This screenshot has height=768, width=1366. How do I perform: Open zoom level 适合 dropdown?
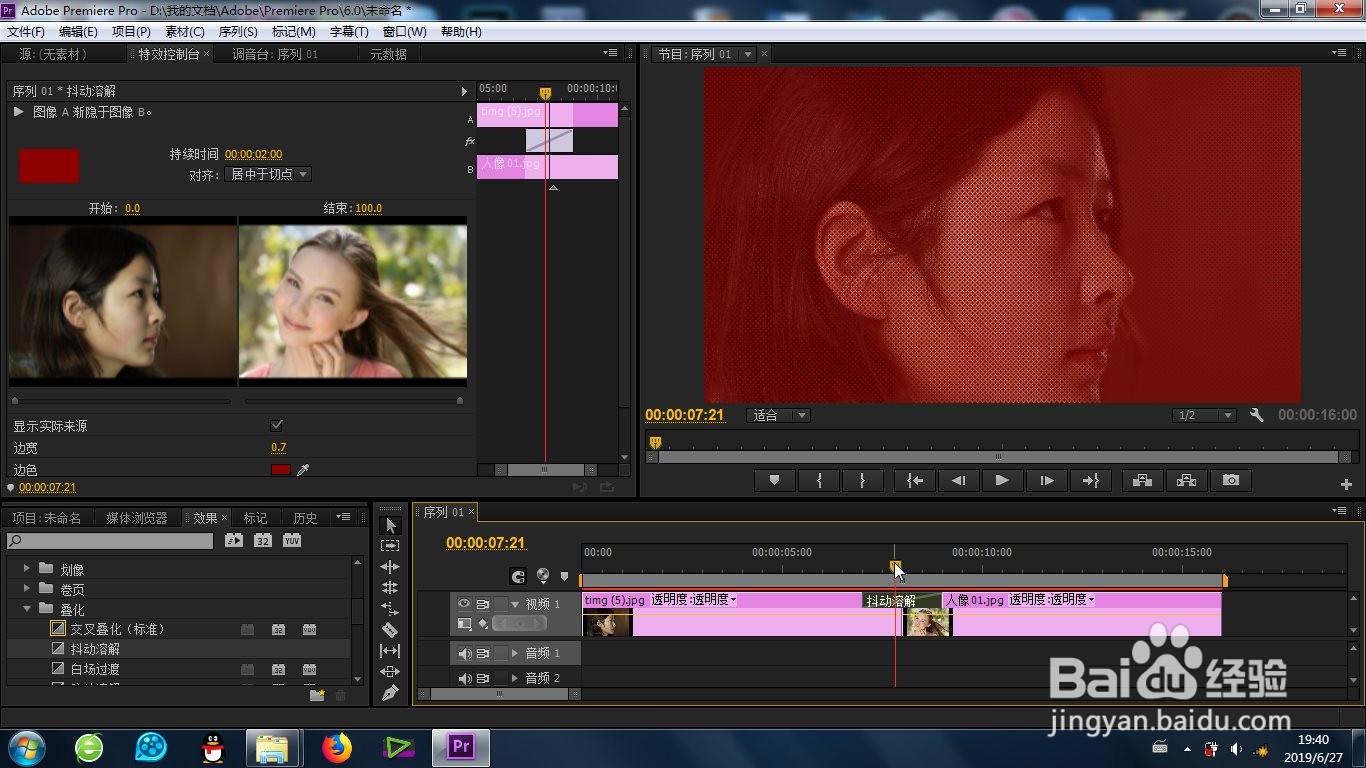click(778, 415)
